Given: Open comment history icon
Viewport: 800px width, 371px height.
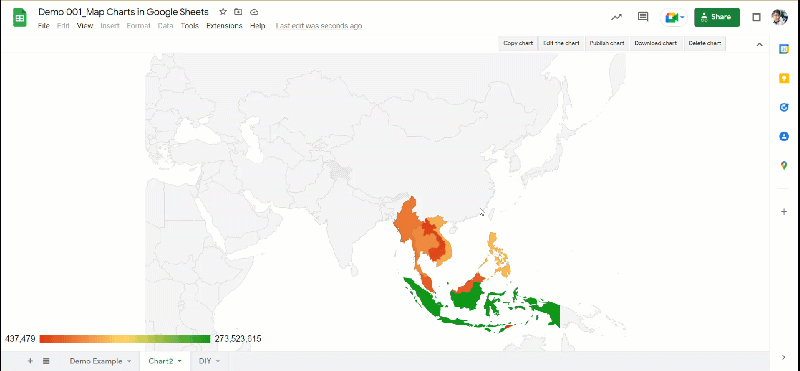Looking at the screenshot, I should (643, 17).
